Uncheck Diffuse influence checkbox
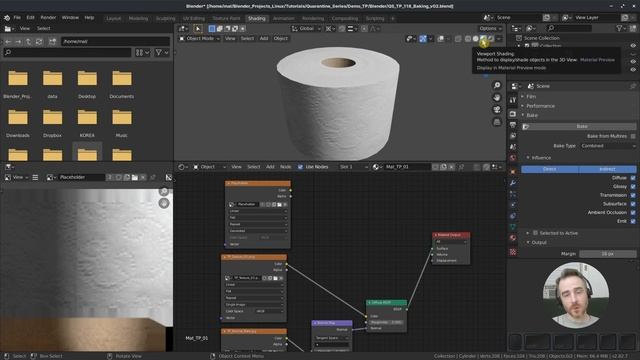The image size is (640, 360). [633, 178]
